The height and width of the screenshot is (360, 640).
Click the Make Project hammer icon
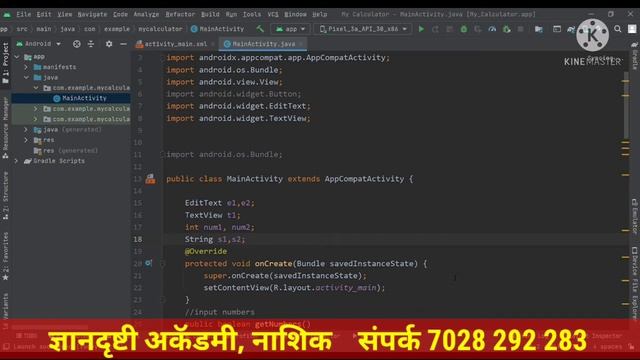(260, 29)
